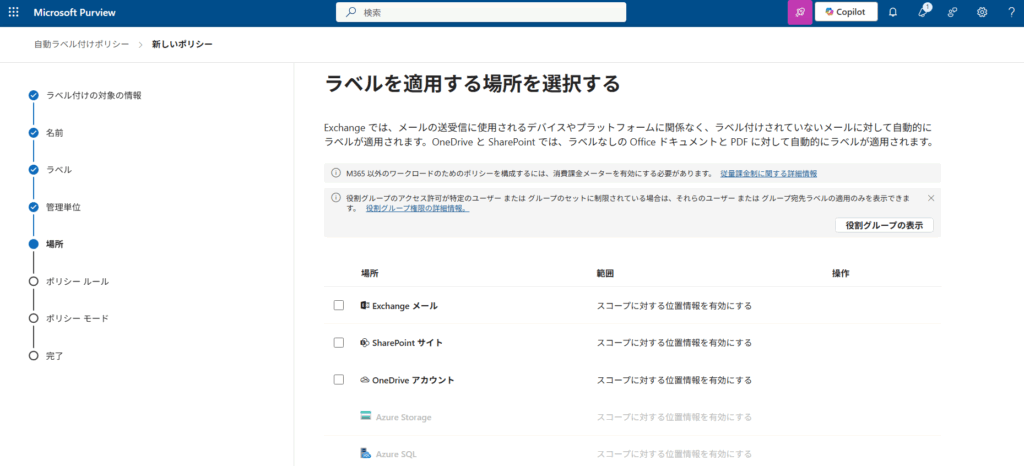Screen dimensions: 1024x466
Task: Open the Copilot button
Action: (x=846, y=12)
